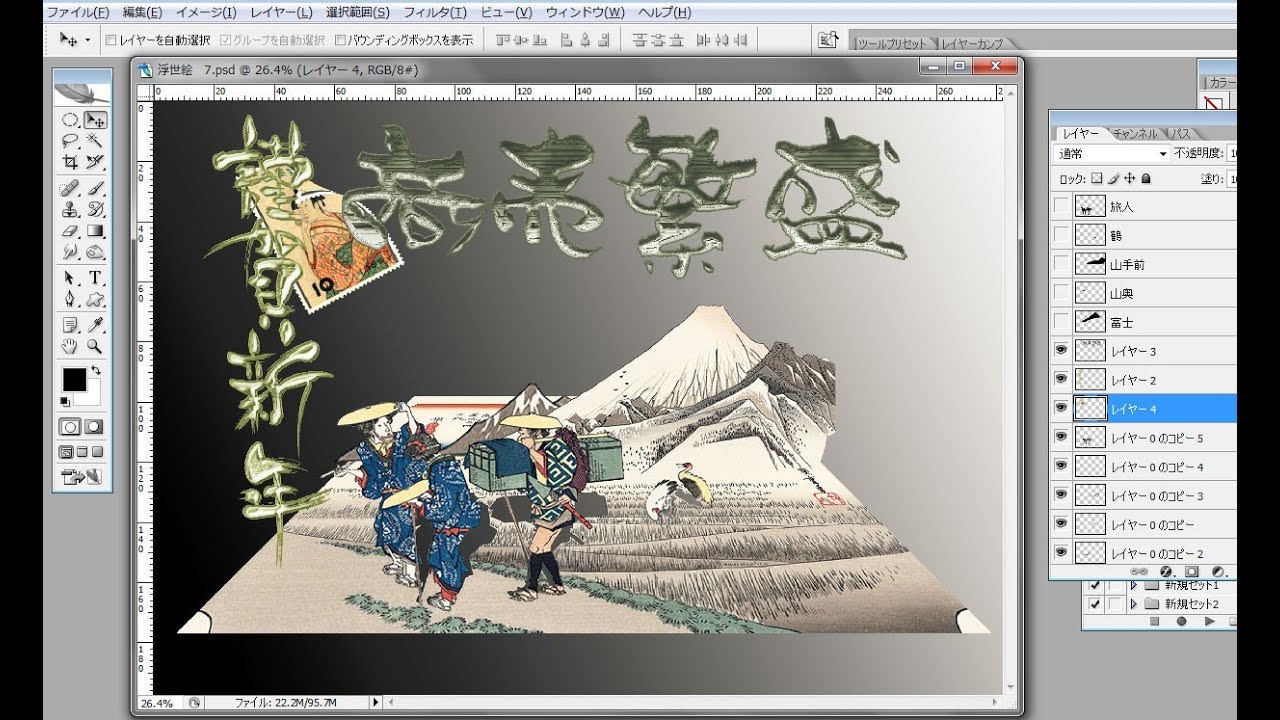1280x720 pixels.
Task: Hide the レイヤー 4 layer
Action: (x=1061, y=408)
